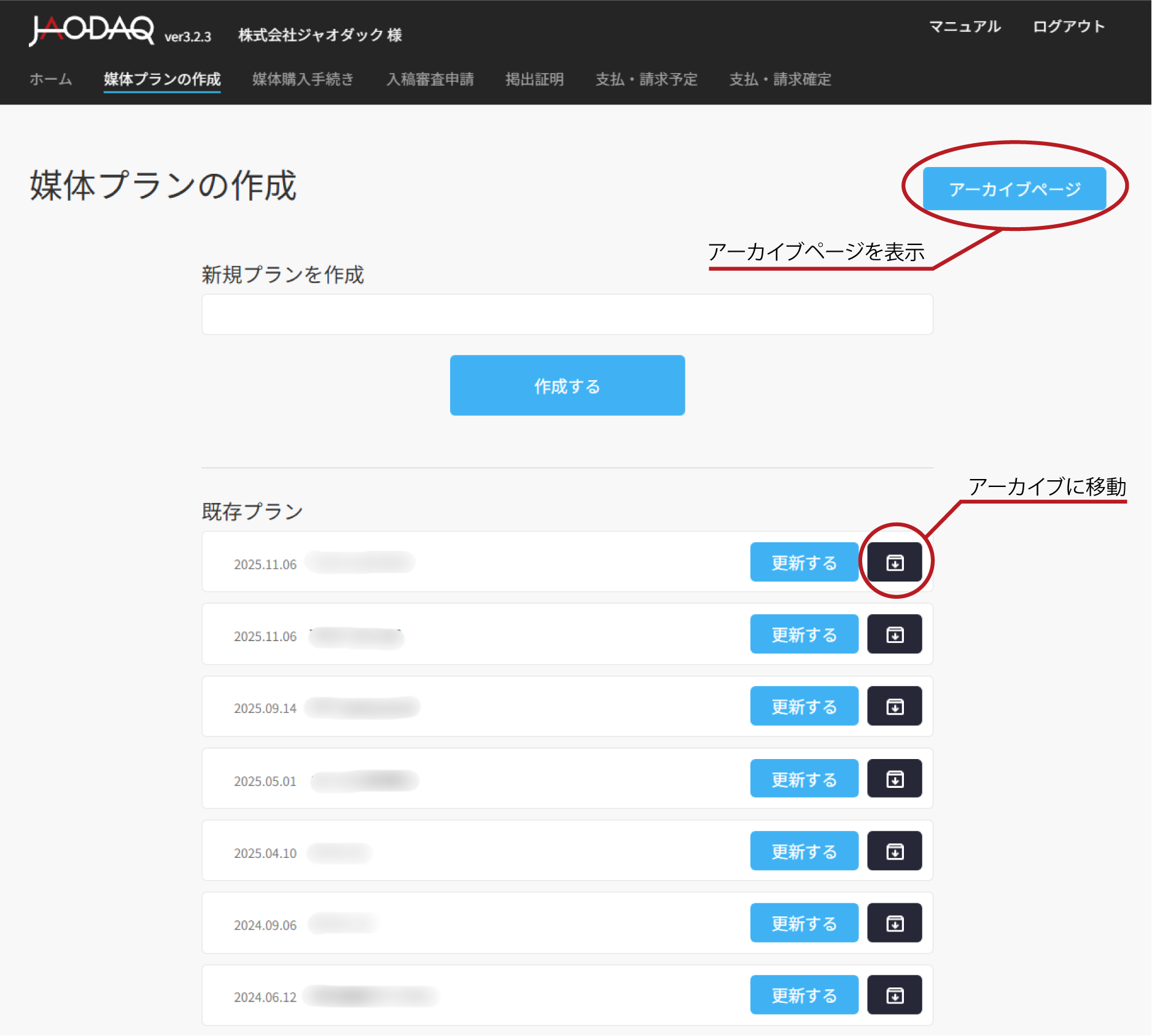
Task: Click 更新する for 2024.09.06 plan
Action: (804, 923)
